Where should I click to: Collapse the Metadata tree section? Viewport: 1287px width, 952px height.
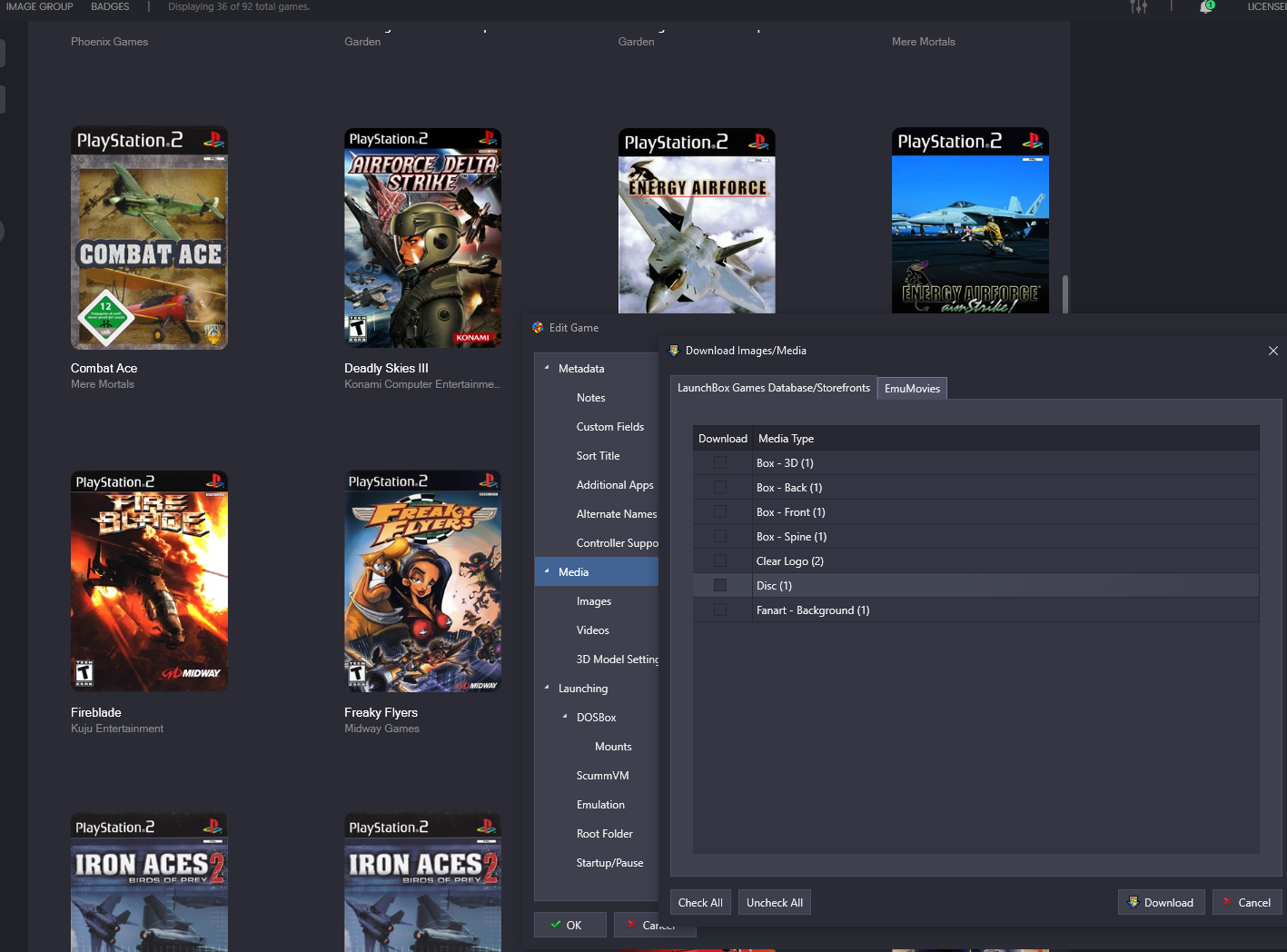point(547,368)
